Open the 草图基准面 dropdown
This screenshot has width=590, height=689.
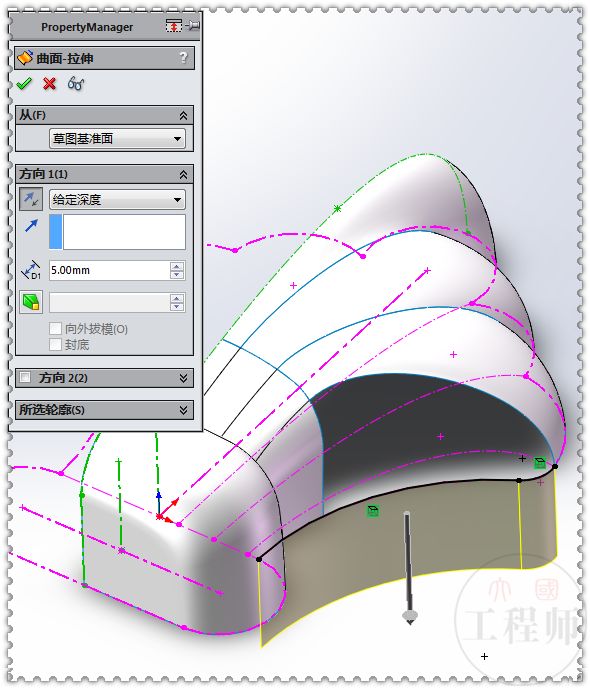click(117, 139)
